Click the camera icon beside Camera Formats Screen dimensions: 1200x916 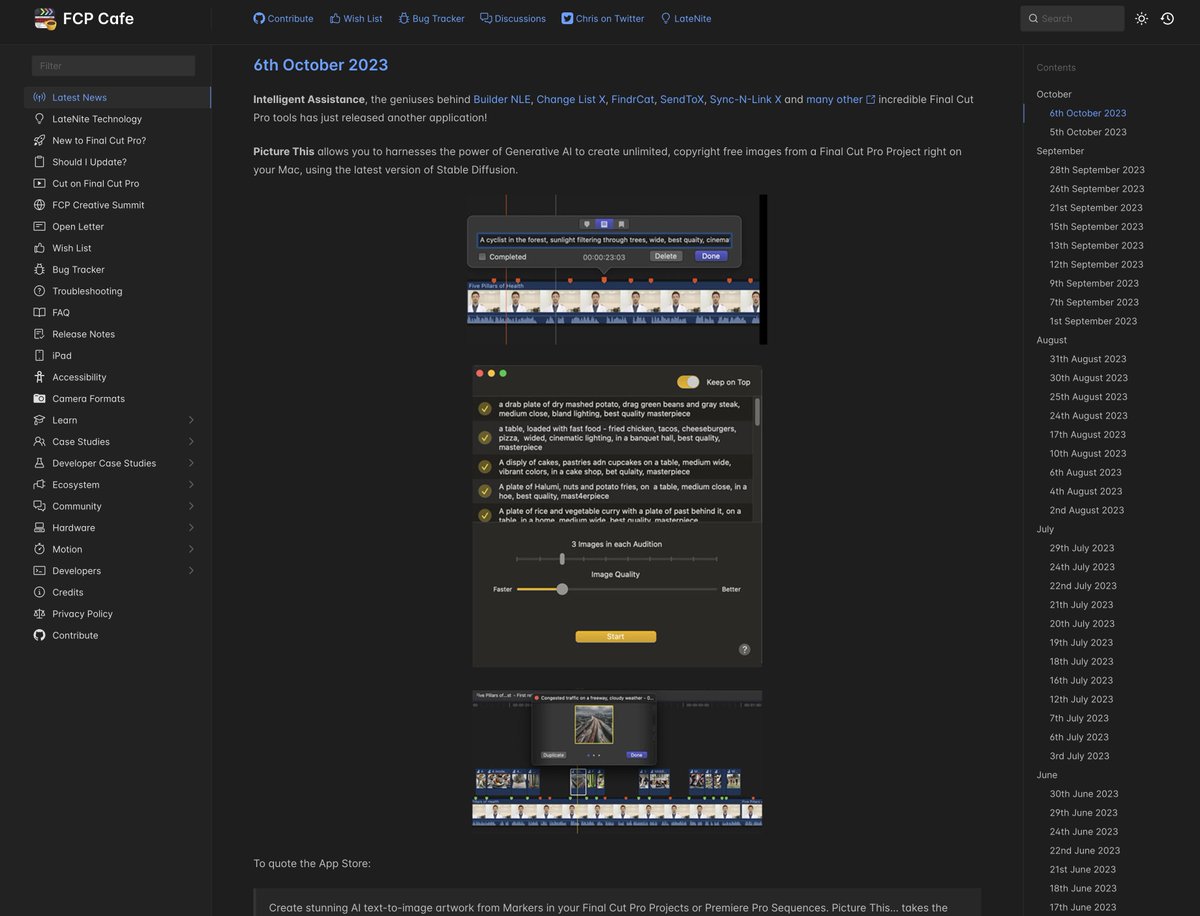pyautogui.click(x=39, y=398)
